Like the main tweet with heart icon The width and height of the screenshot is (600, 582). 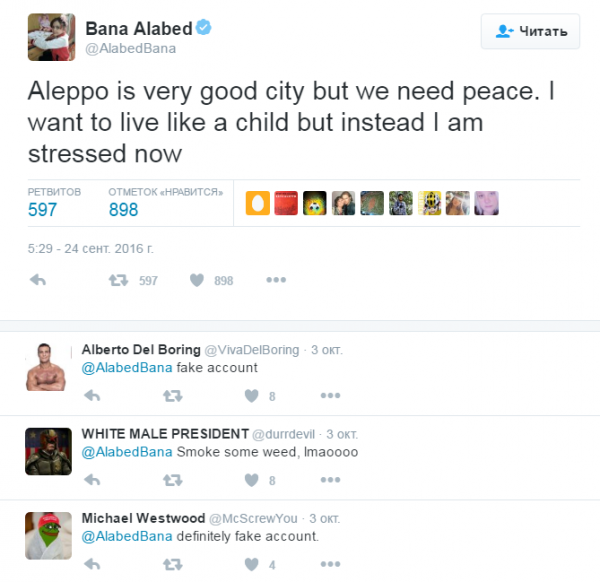point(197,281)
